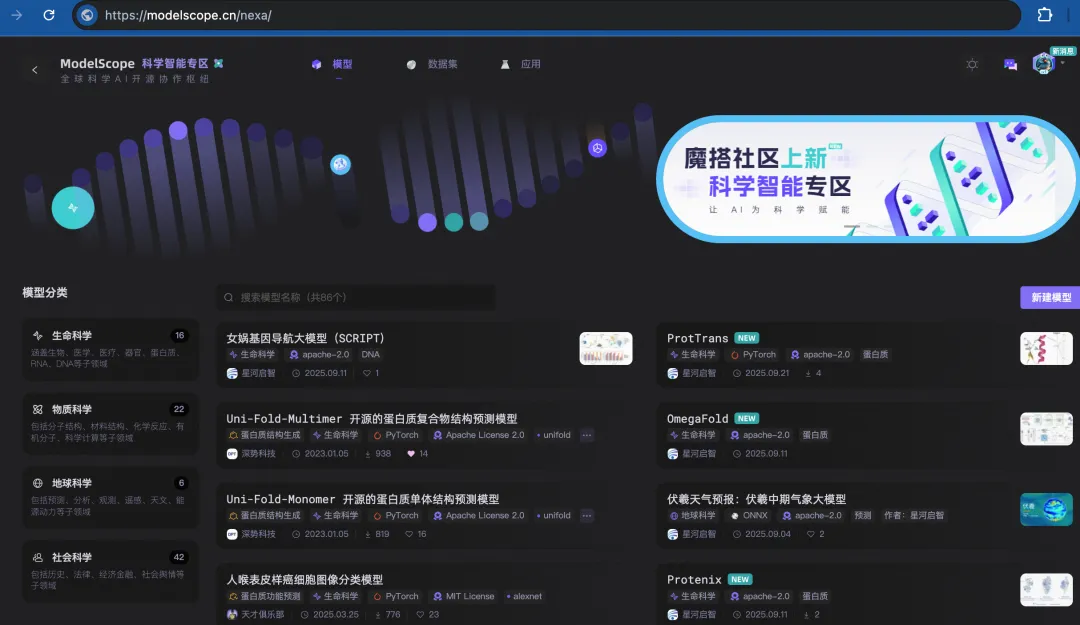Click the ProtTrans thumbnail image
This screenshot has height=625, width=1080.
[1046, 349]
